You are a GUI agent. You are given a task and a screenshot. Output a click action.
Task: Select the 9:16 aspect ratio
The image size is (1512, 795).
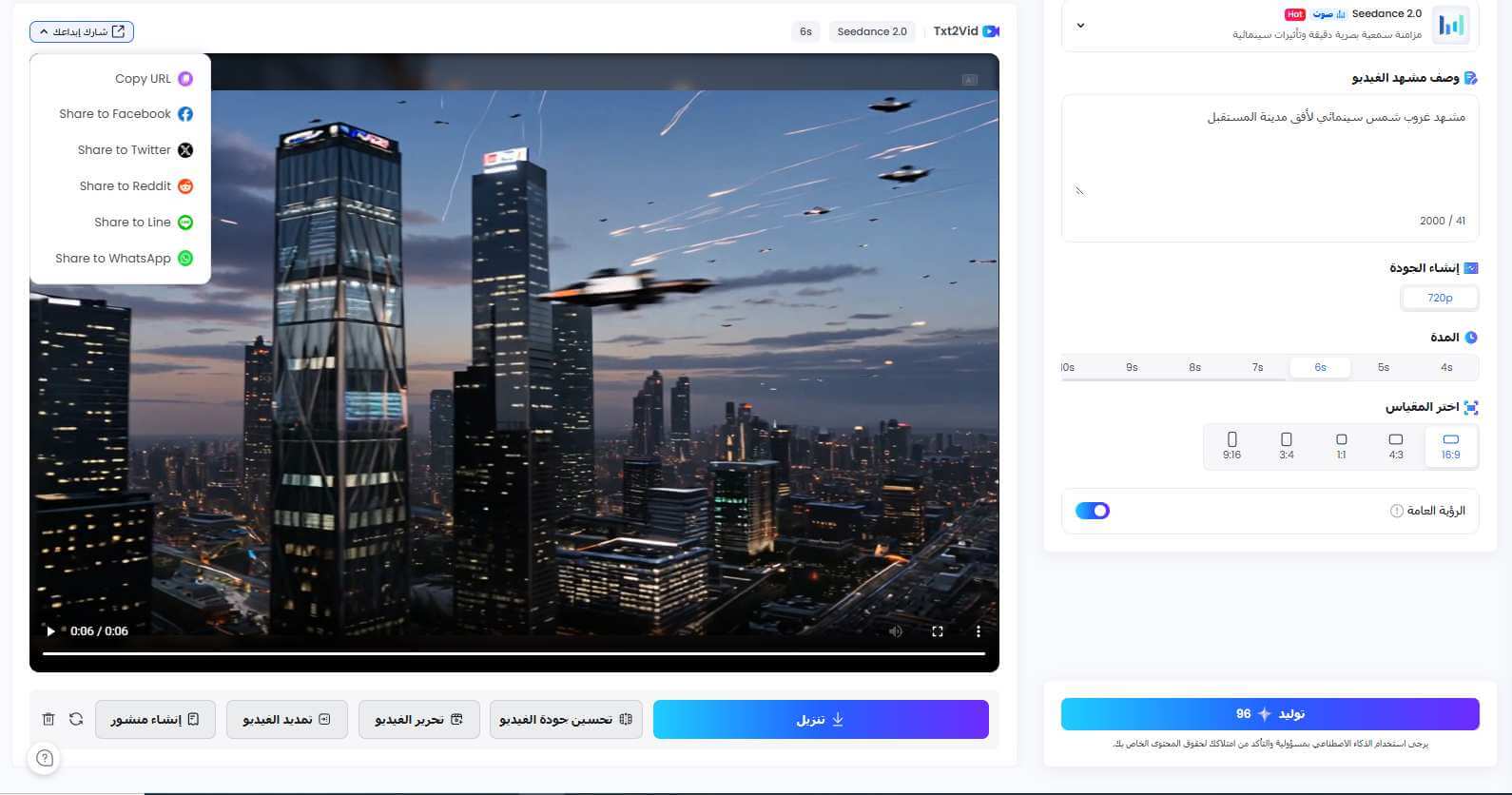1231,446
